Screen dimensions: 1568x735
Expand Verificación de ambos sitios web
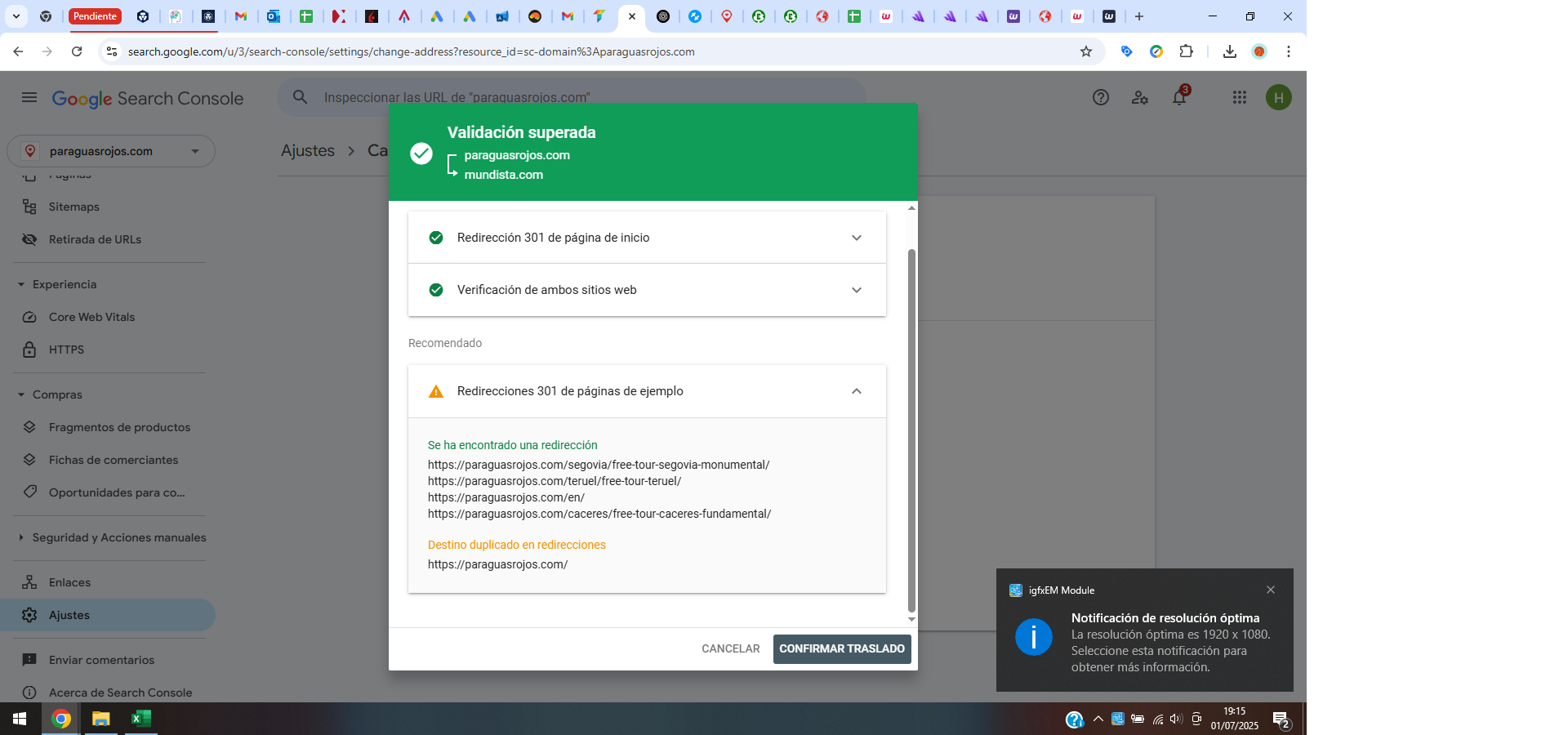coord(647,290)
